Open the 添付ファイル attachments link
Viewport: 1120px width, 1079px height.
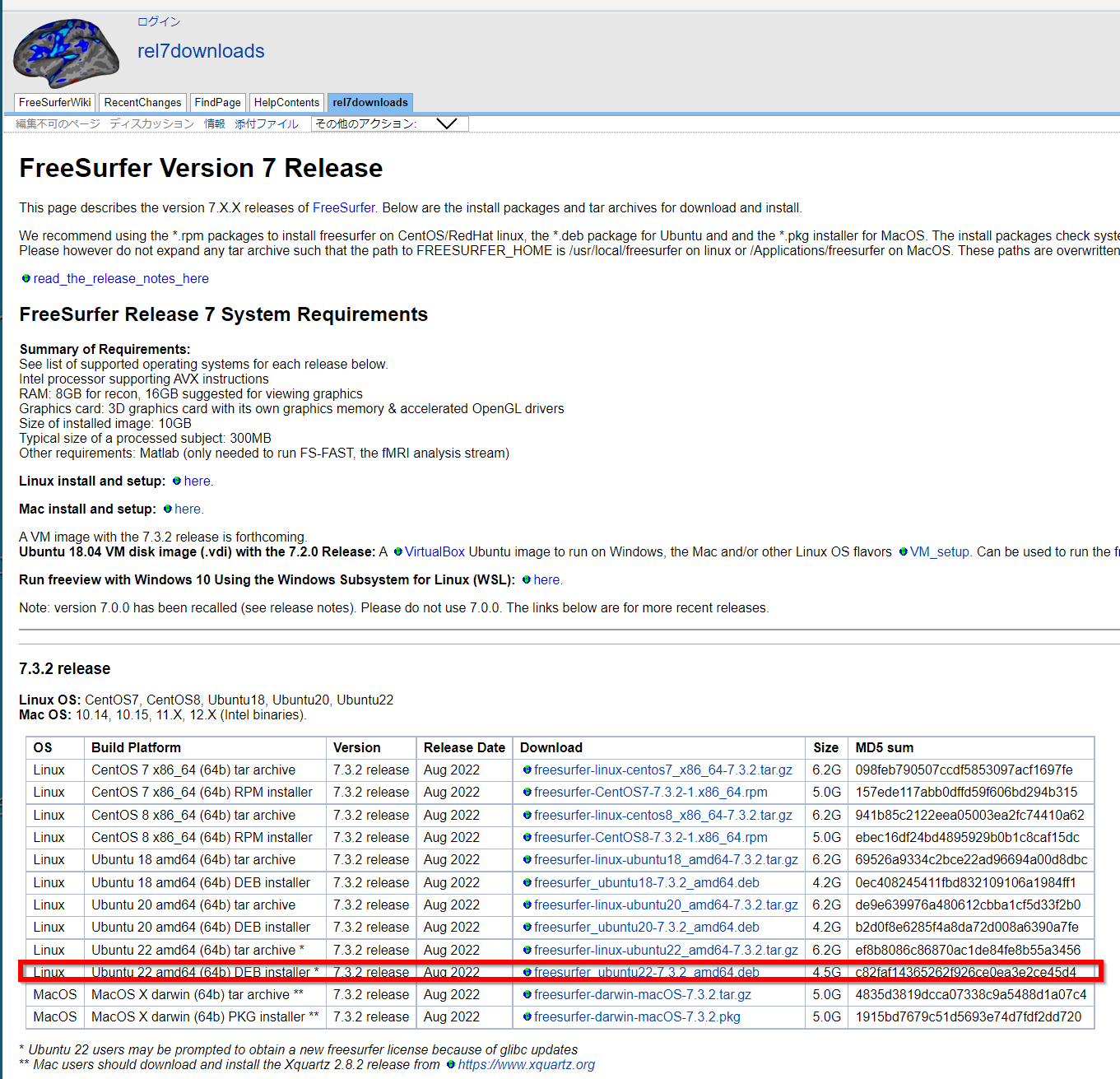click(x=267, y=123)
